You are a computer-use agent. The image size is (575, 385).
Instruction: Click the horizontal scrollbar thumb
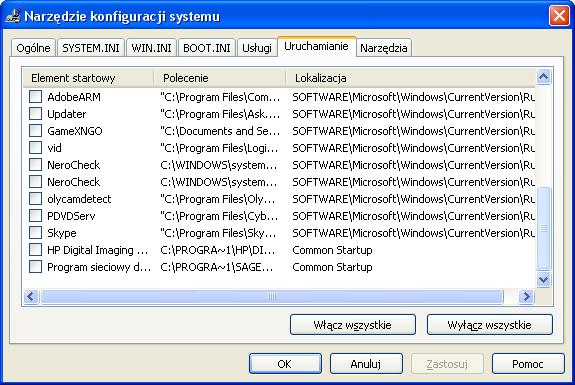(272, 296)
